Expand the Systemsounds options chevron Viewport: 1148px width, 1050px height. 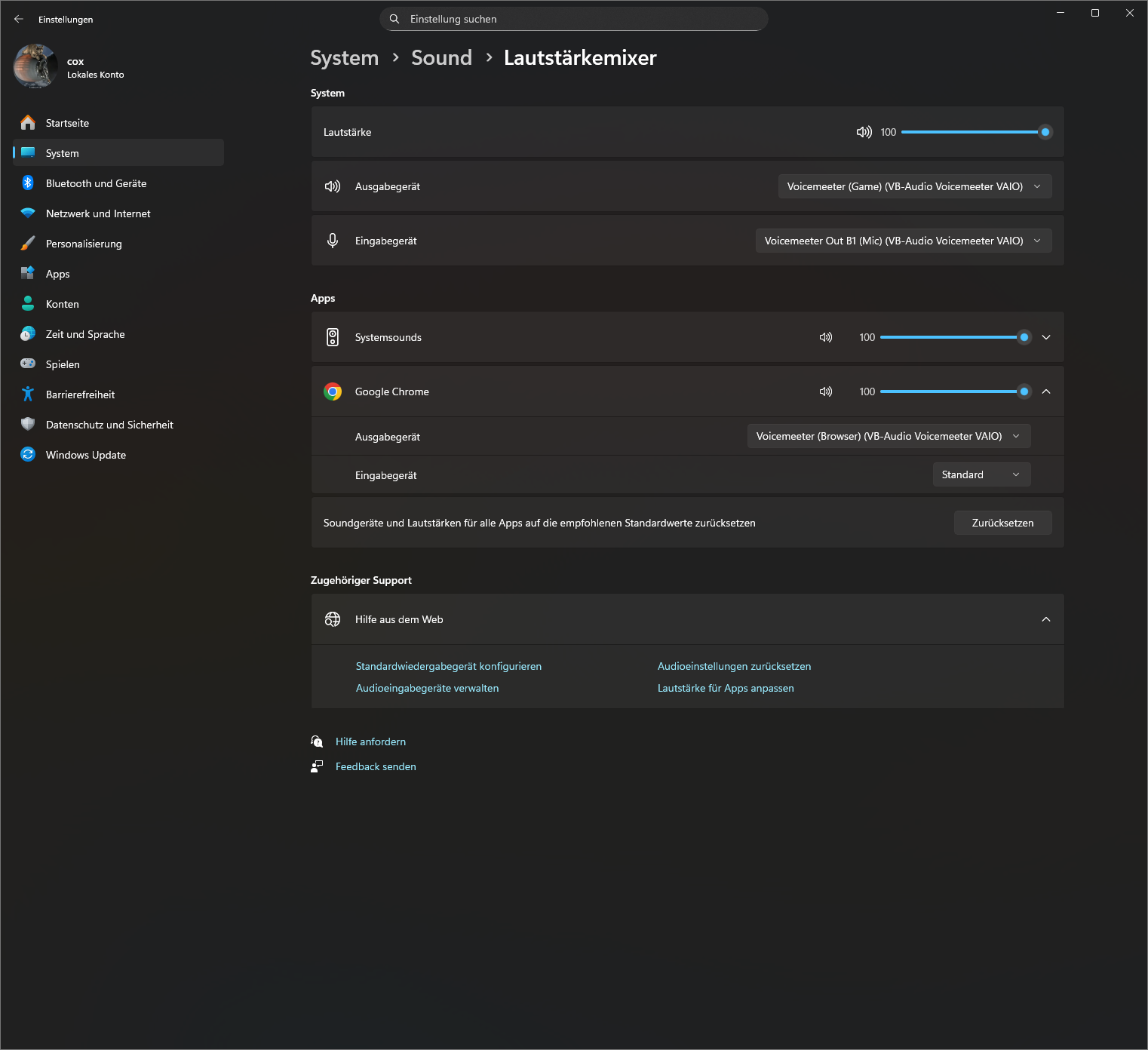pyautogui.click(x=1046, y=337)
